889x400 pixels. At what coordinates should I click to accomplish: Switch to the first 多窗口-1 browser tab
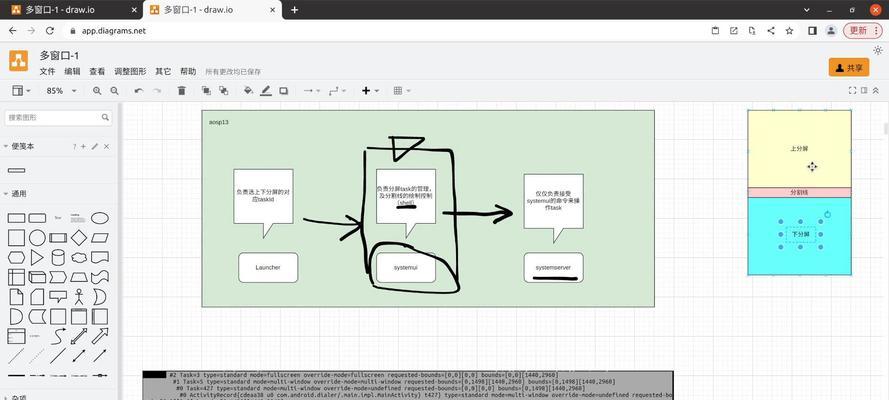pyautogui.click(x=71, y=10)
